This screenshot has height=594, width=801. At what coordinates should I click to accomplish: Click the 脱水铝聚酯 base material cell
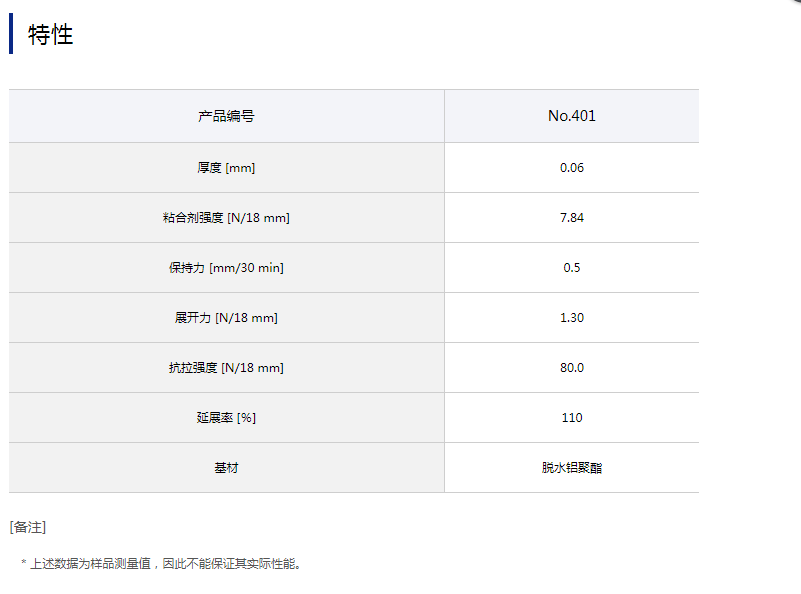(571, 468)
